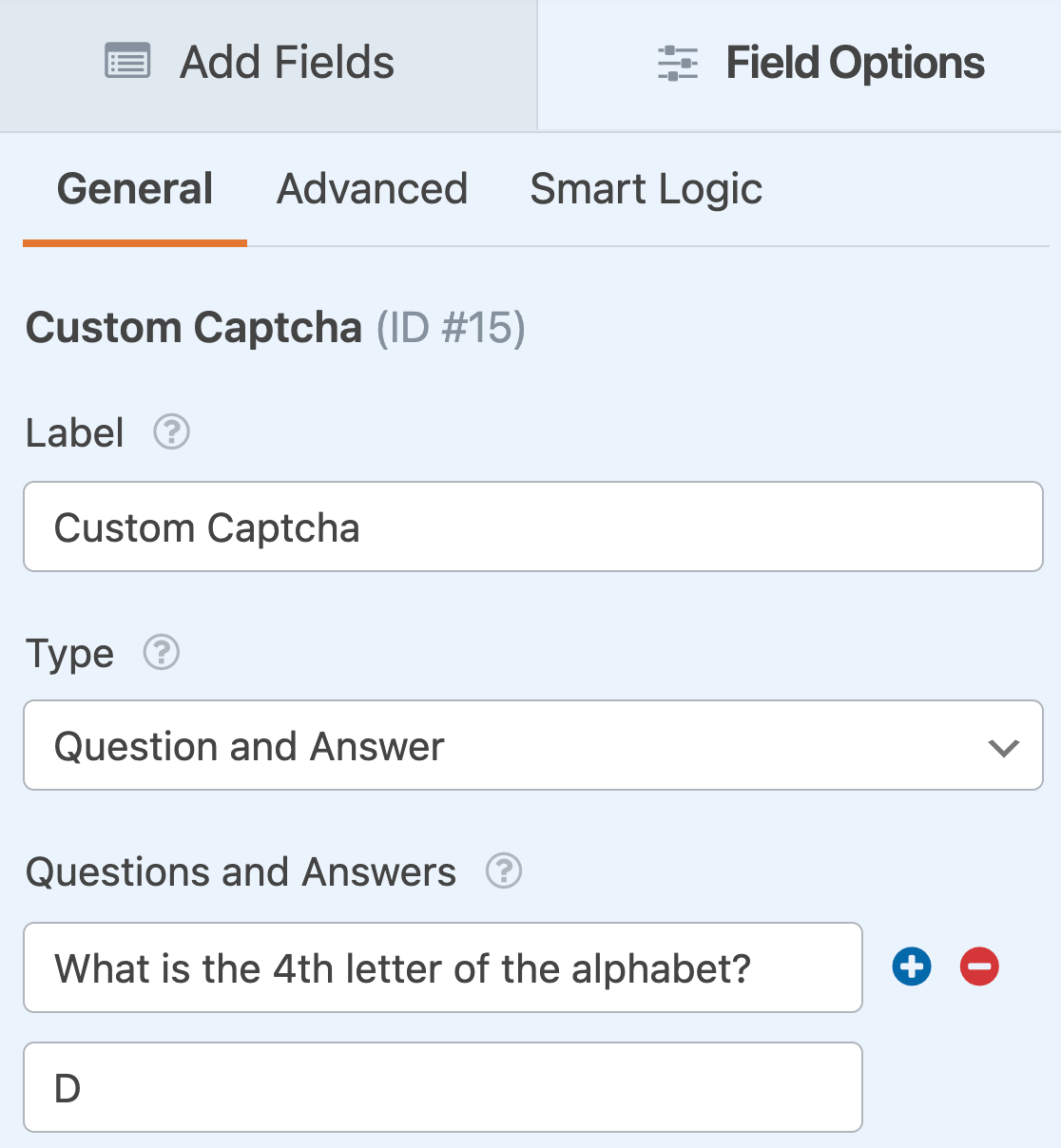Open the help tooltip for Label
The image size is (1061, 1148).
[x=171, y=432]
